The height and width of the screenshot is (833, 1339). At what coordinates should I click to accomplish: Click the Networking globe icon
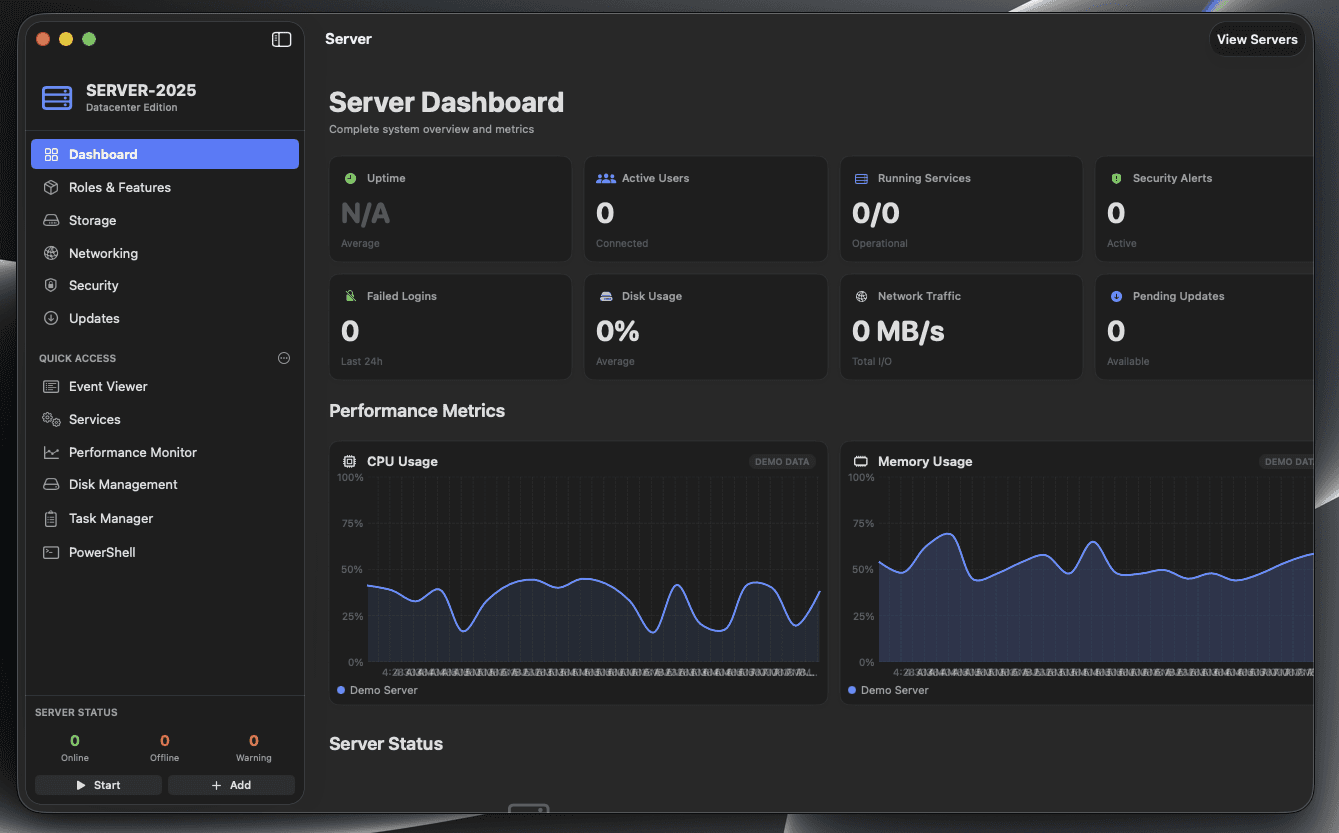[51, 253]
